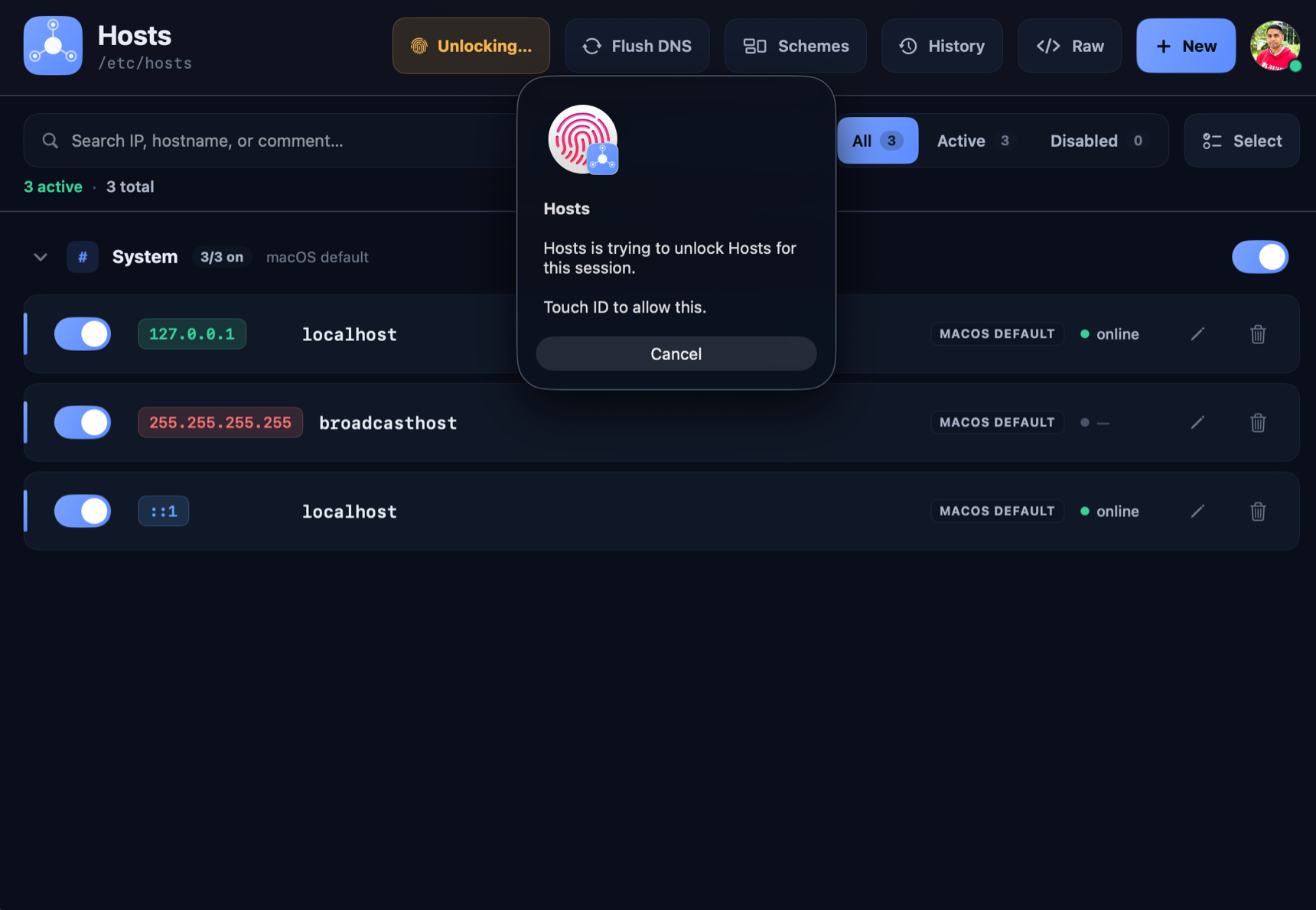Click the plus icon on New button
Screen dimensions: 1316x910
point(1164,46)
